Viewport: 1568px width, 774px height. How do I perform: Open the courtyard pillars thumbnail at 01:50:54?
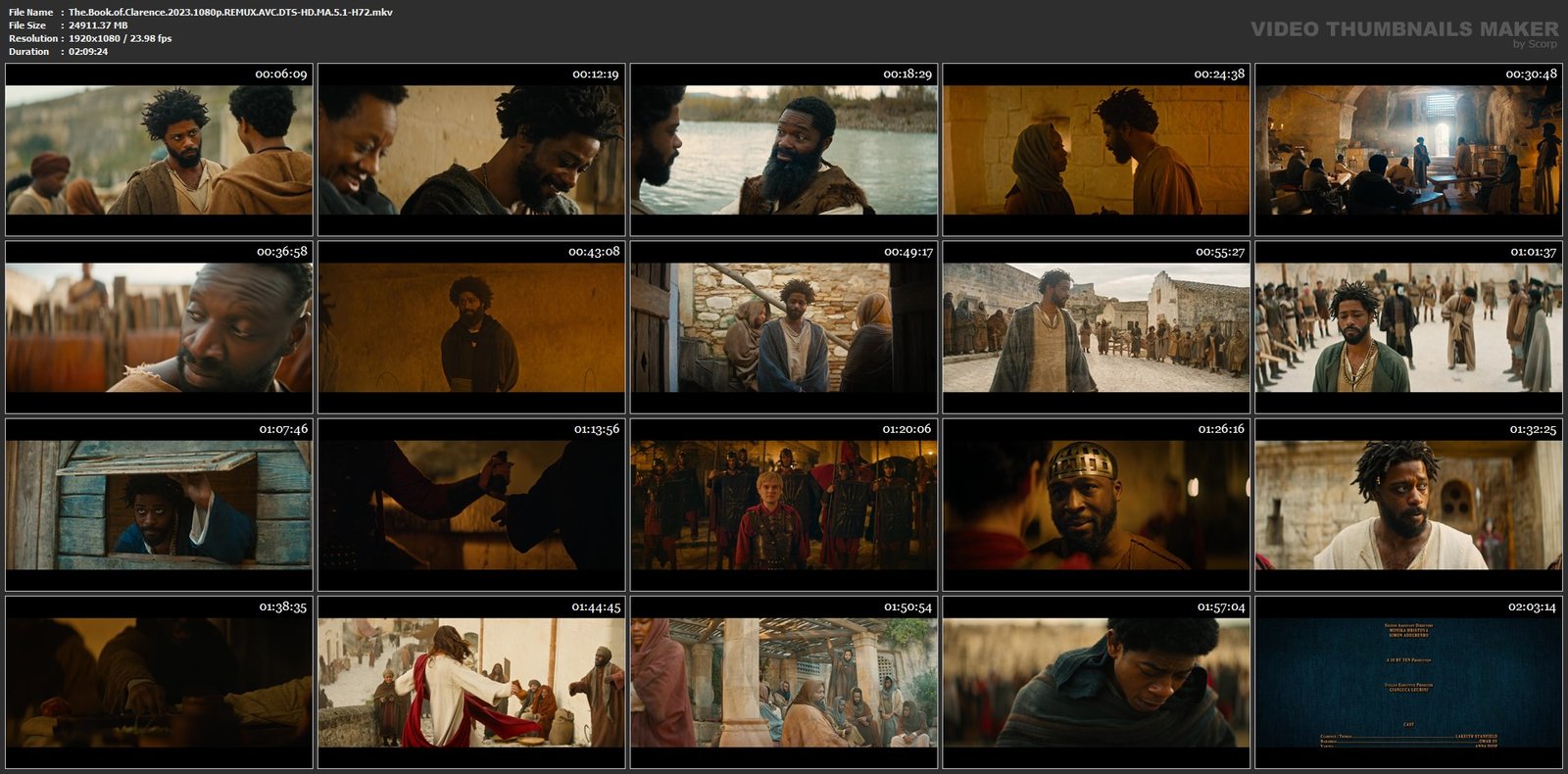[784, 683]
